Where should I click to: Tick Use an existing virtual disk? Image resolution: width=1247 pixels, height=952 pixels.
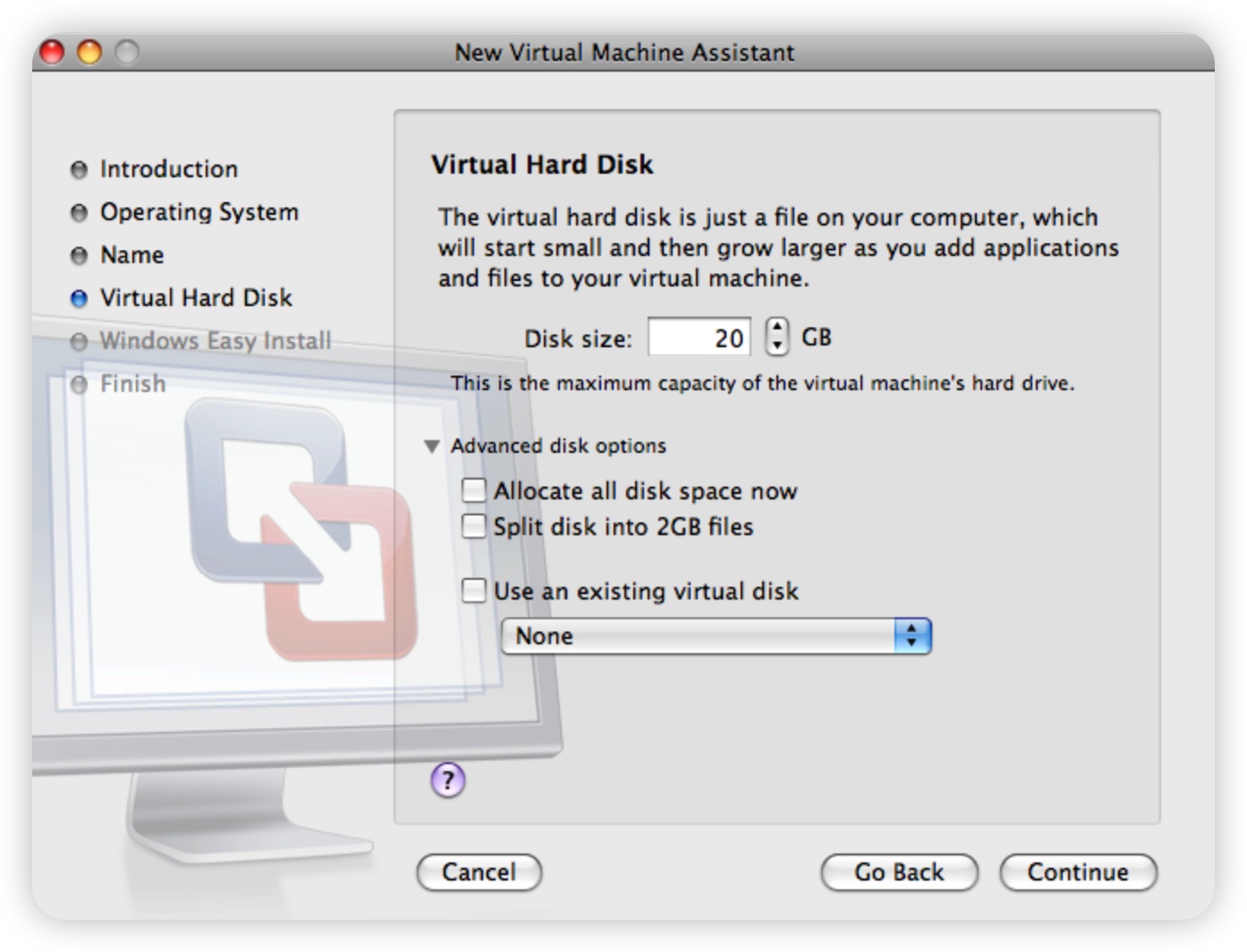(x=473, y=591)
